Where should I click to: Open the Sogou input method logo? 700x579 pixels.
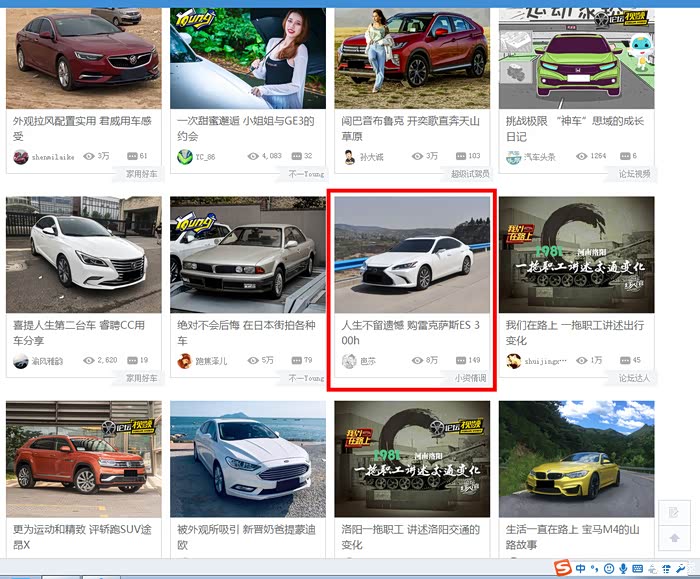pos(565,569)
